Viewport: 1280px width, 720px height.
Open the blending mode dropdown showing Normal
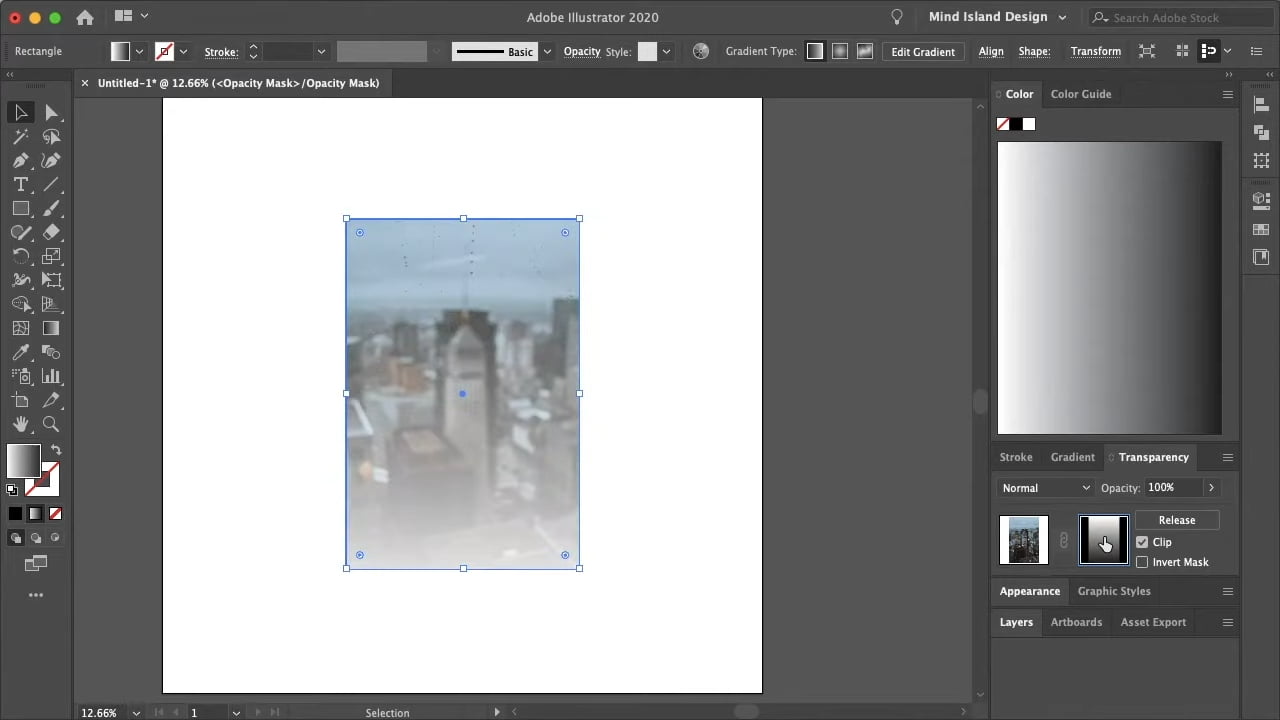pyautogui.click(x=1044, y=488)
